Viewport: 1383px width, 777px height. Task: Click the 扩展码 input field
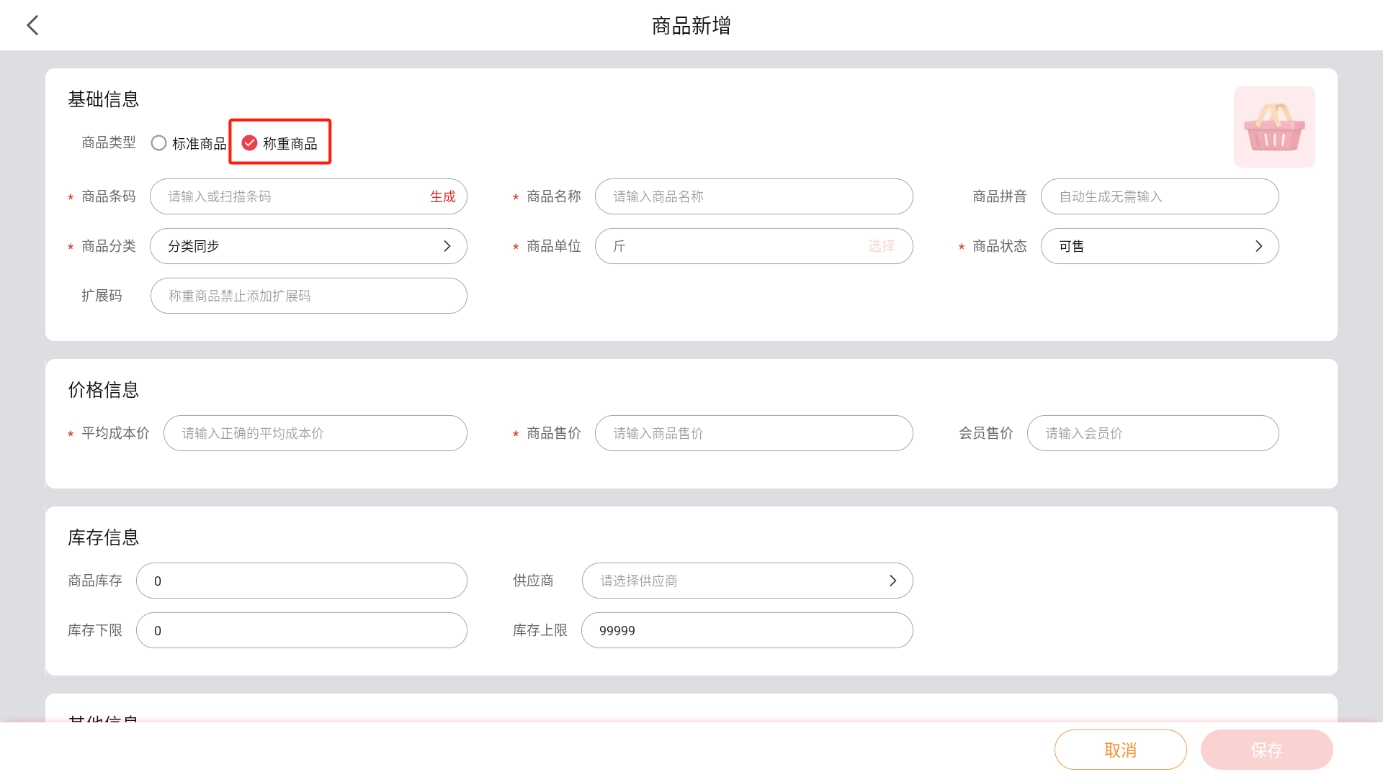coord(308,296)
